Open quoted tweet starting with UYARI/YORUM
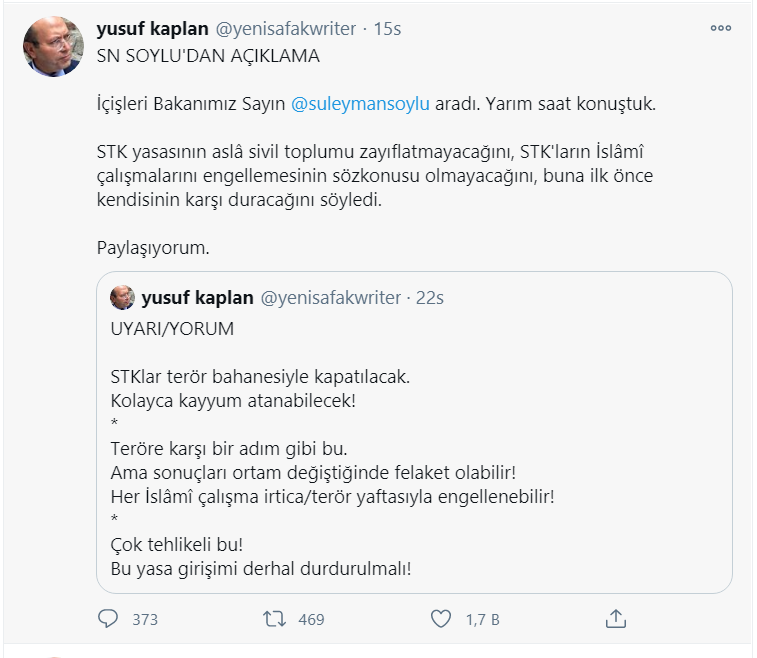 click(414, 432)
